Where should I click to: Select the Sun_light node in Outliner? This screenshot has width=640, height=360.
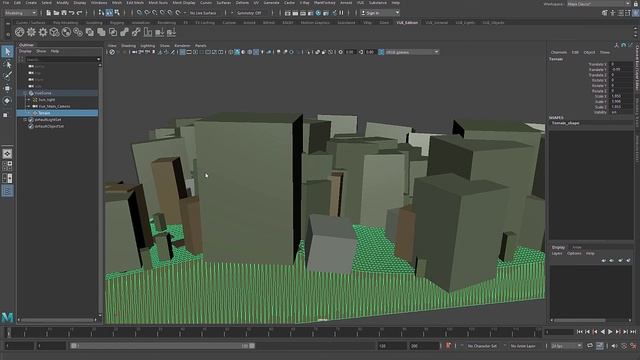[x=47, y=100]
